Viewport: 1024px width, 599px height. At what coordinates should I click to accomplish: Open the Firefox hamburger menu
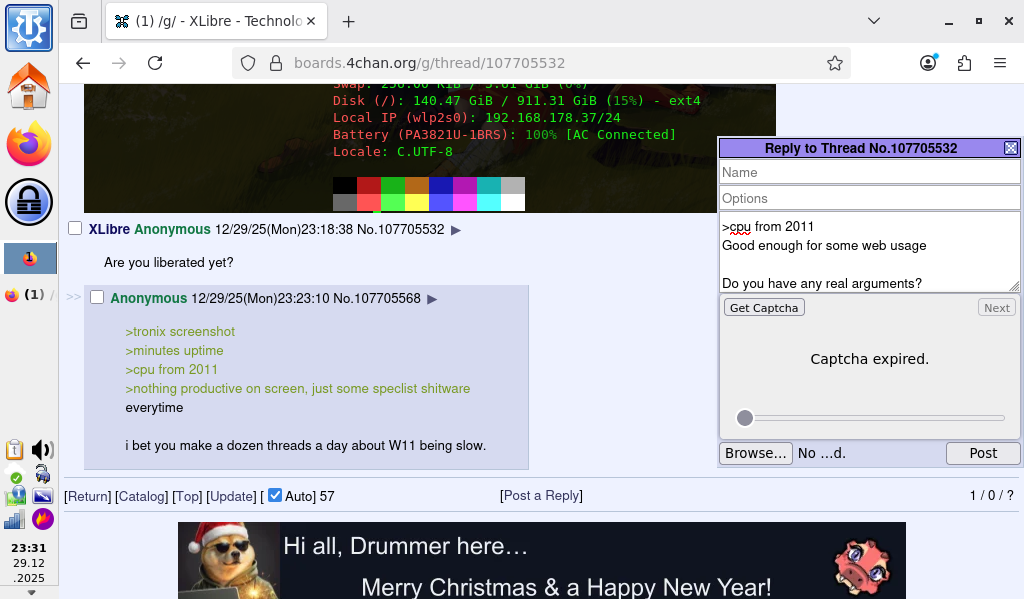[1000, 63]
